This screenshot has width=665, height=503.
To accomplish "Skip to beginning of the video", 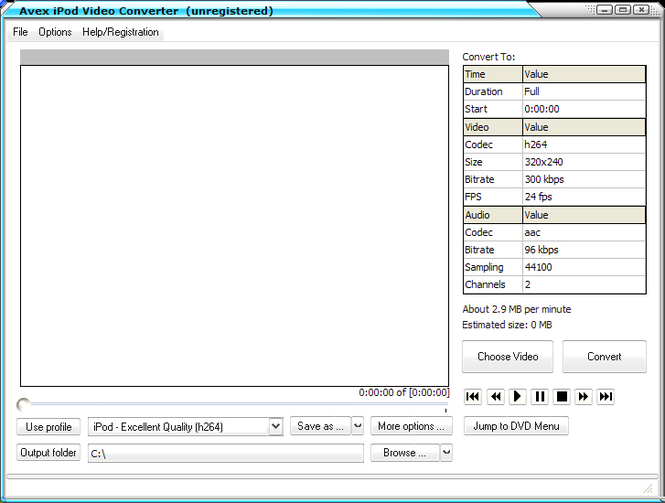I will [472, 397].
